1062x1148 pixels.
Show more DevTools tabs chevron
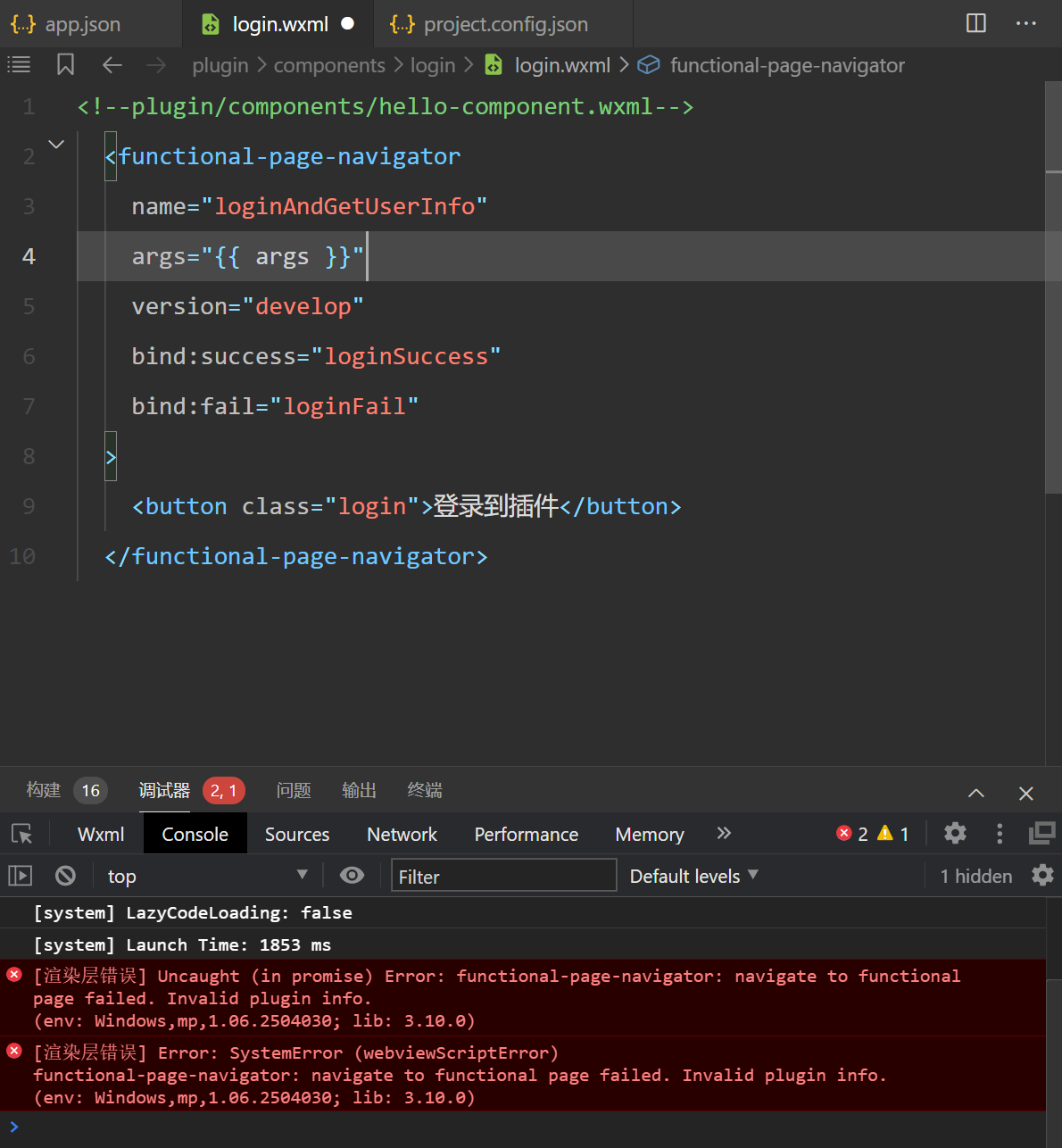click(x=724, y=834)
